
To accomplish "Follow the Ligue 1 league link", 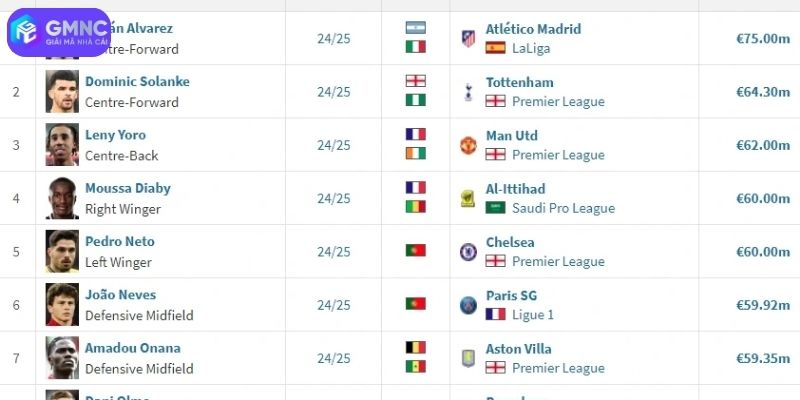I will coord(533,314).
